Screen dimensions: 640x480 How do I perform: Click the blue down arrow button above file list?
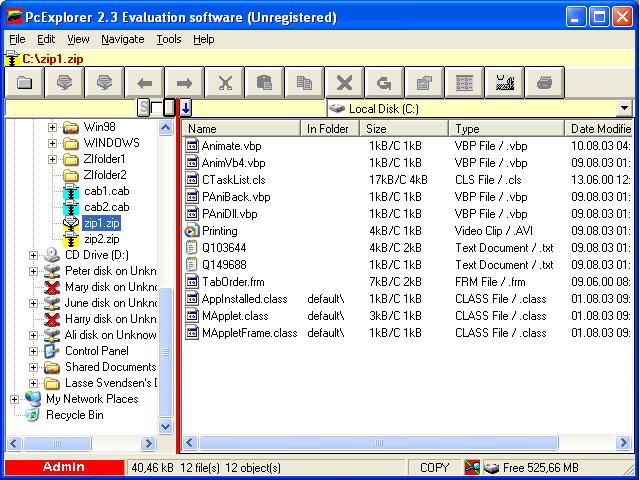[186, 108]
